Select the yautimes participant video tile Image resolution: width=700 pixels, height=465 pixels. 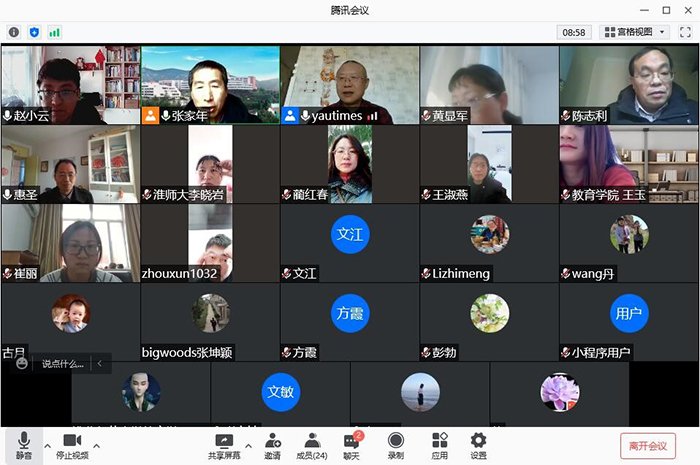[x=349, y=85]
